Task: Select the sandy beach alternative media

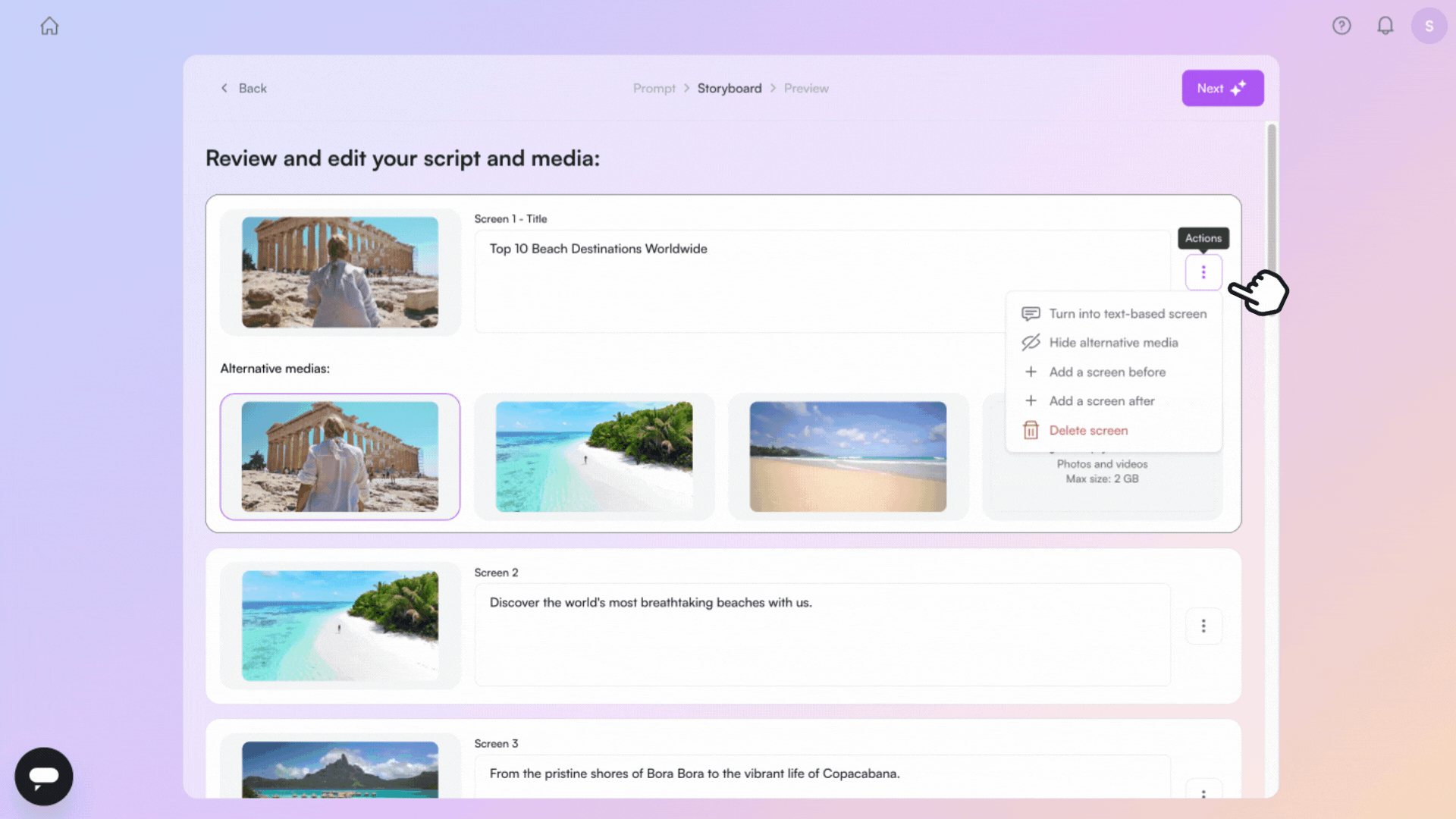Action: (848, 457)
